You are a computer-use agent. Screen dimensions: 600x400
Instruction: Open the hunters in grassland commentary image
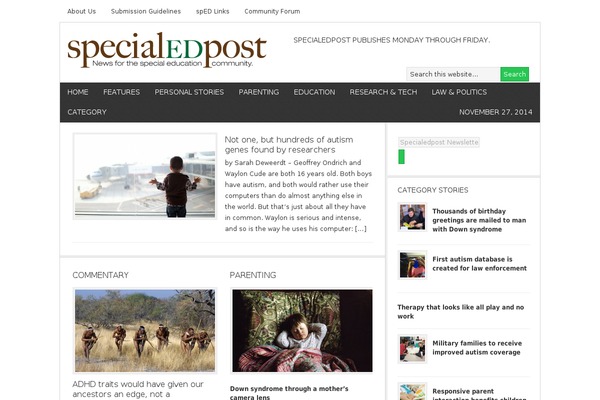145,331
